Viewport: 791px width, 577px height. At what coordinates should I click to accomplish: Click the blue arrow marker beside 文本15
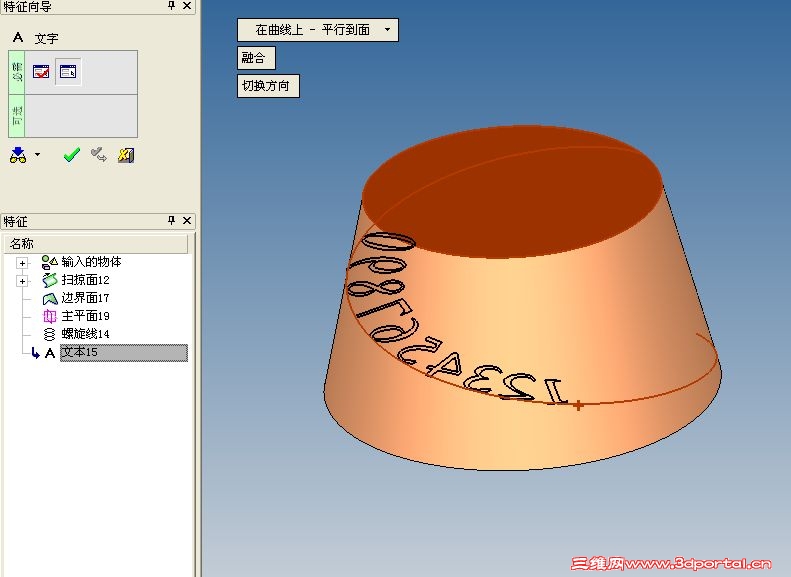coord(35,353)
